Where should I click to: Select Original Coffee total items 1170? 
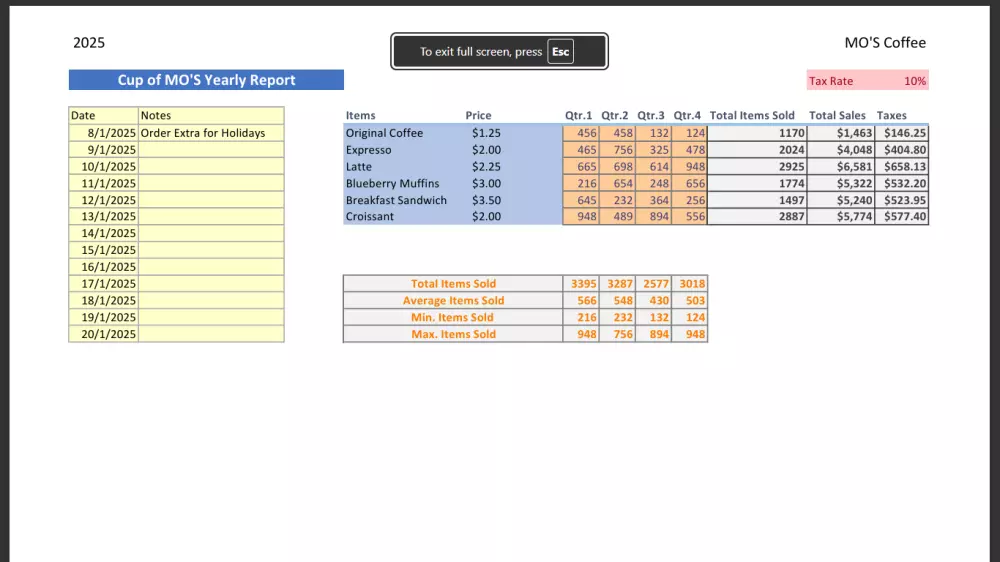pos(757,133)
